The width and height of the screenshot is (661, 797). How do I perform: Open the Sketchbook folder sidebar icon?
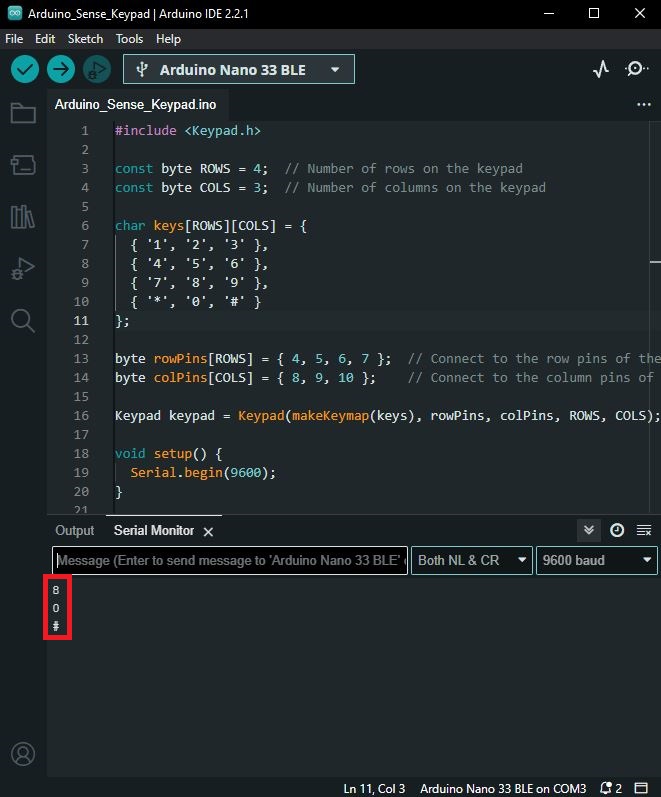tap(23, 113)
